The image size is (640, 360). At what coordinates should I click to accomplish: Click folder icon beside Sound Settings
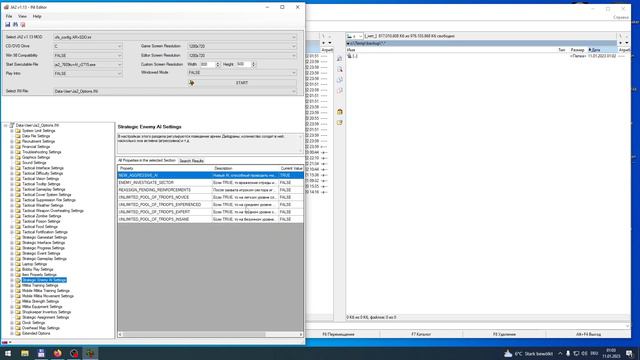coord(18,162)
